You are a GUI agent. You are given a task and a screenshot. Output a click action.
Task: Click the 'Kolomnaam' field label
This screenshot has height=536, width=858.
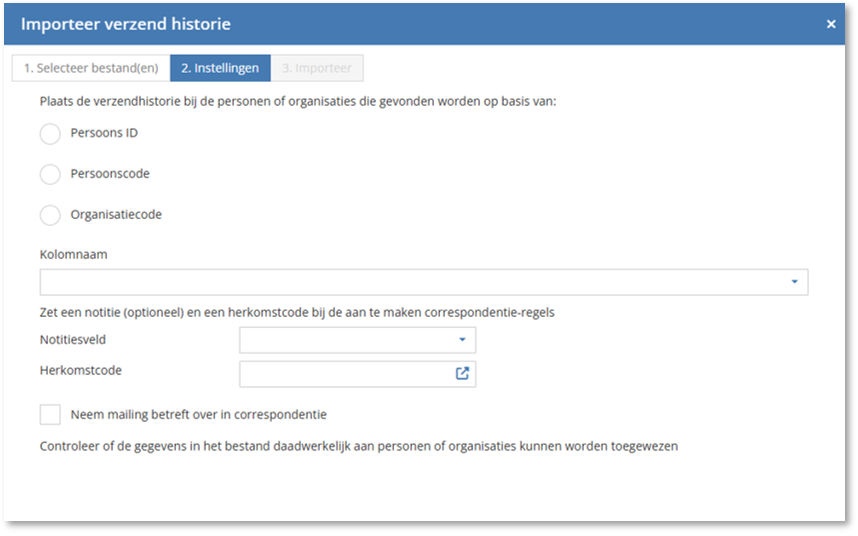(74, 255)
